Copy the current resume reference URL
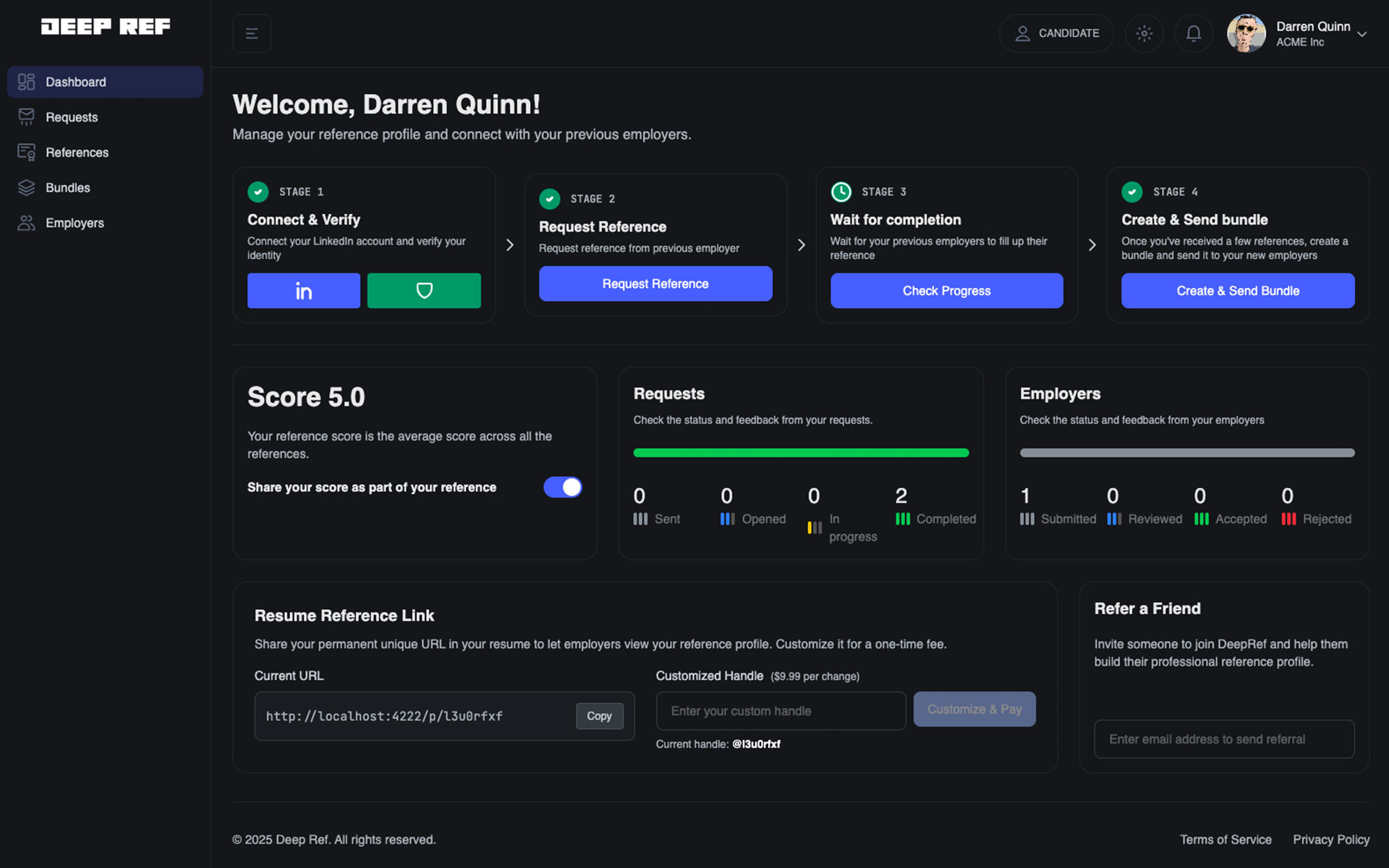1389x868 pixels. click(599, 716)
